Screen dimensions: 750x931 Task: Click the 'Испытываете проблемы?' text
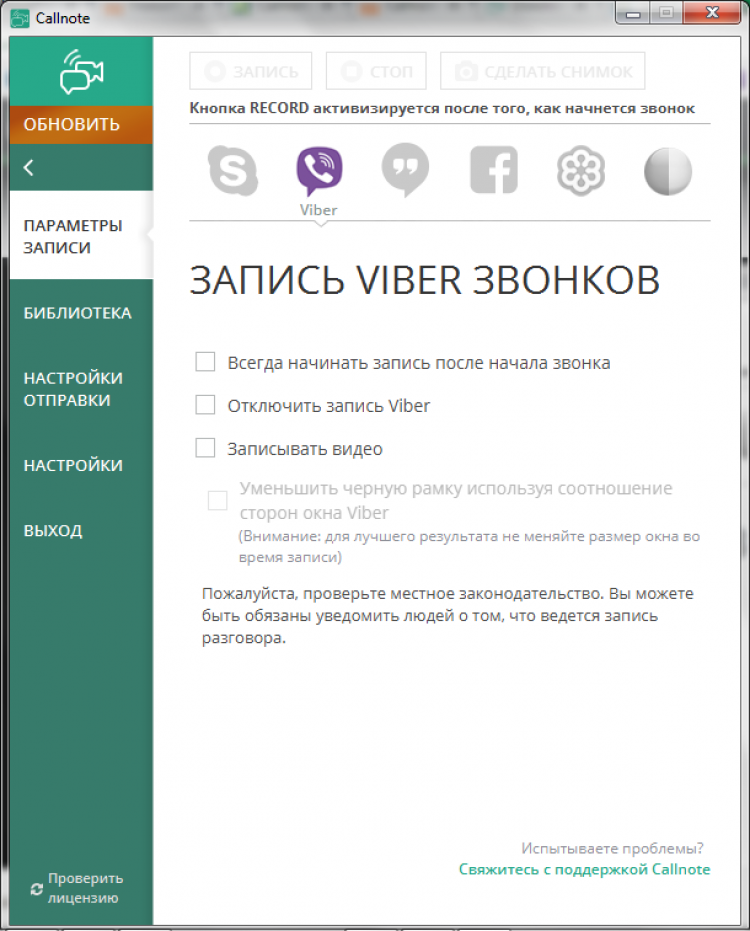coord(612,848)
